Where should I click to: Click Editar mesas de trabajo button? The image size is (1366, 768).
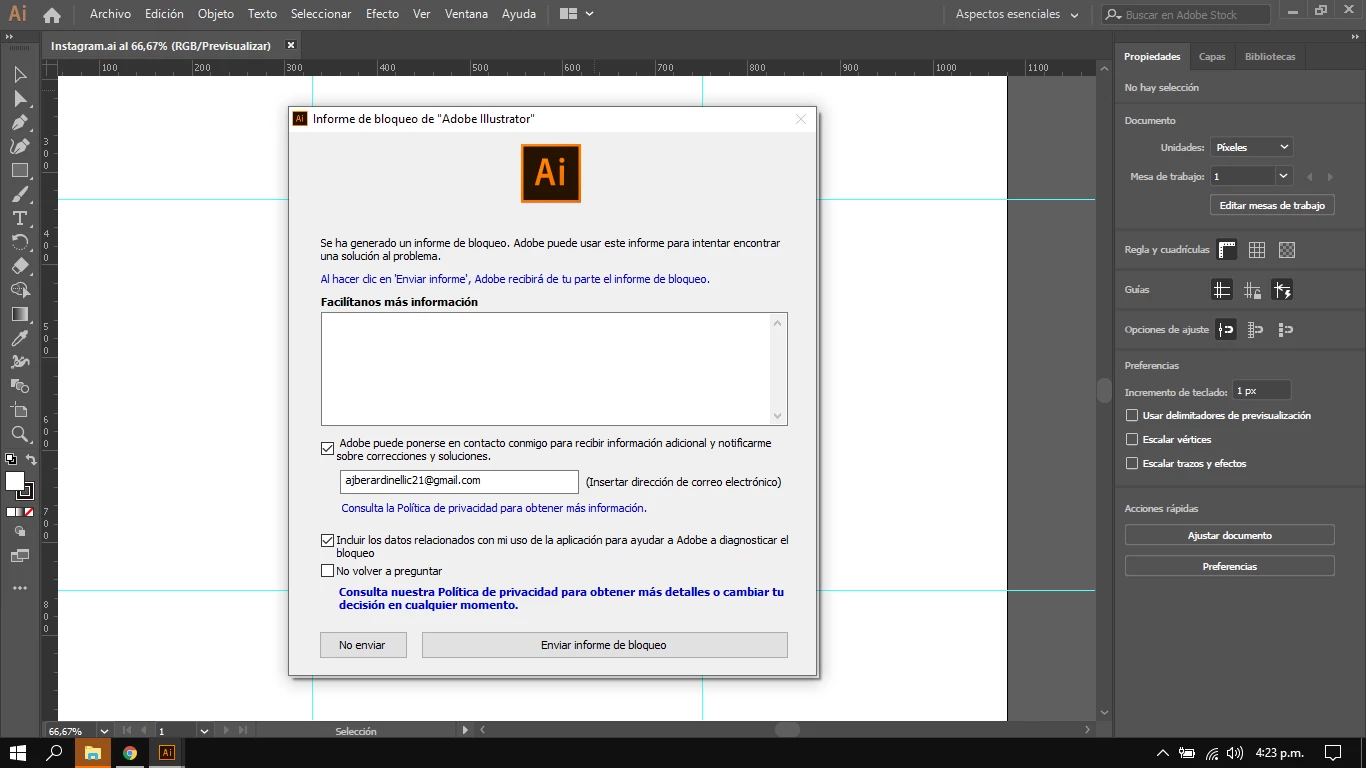[1272, 205]
